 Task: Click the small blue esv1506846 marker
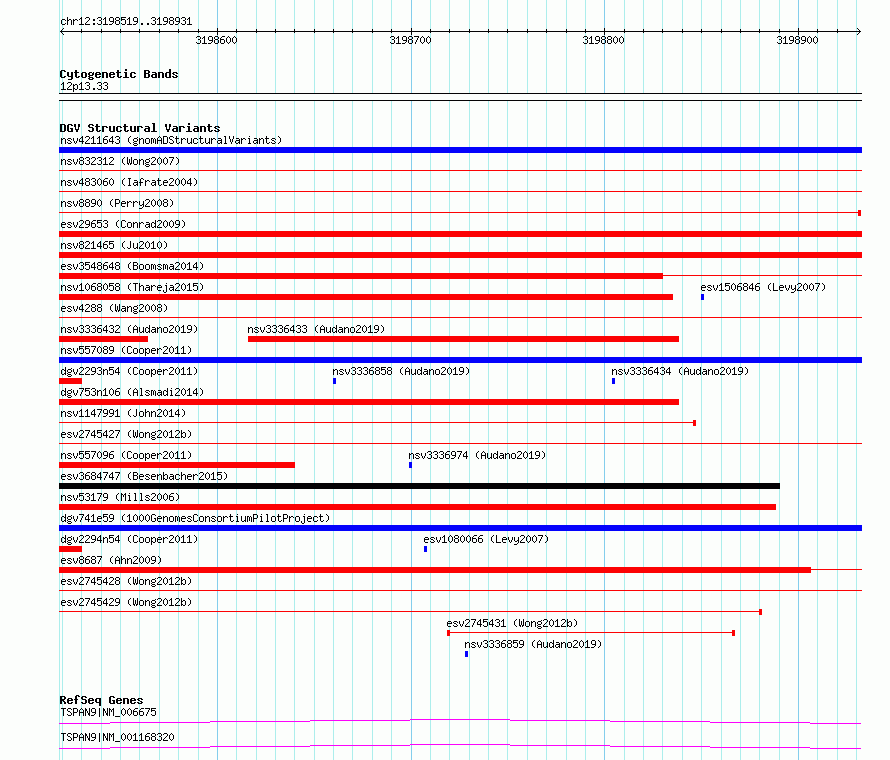pyautogui.click(x=702, y=297)
